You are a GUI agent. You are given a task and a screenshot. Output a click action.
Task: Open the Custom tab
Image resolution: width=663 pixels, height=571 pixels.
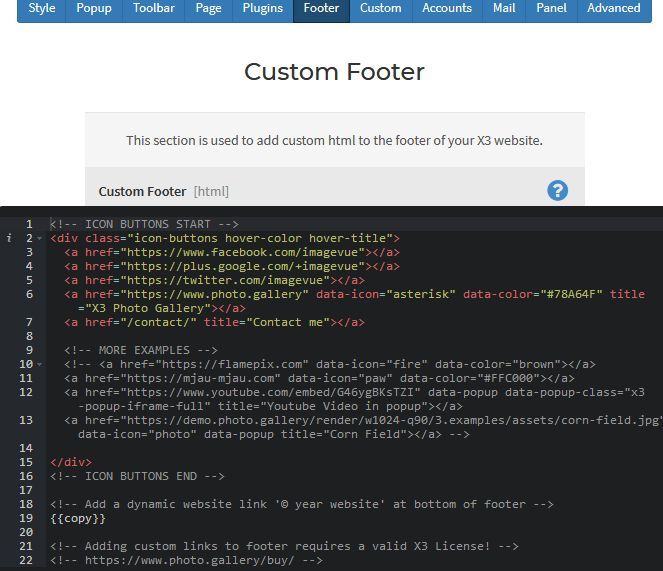click(381, 8)
